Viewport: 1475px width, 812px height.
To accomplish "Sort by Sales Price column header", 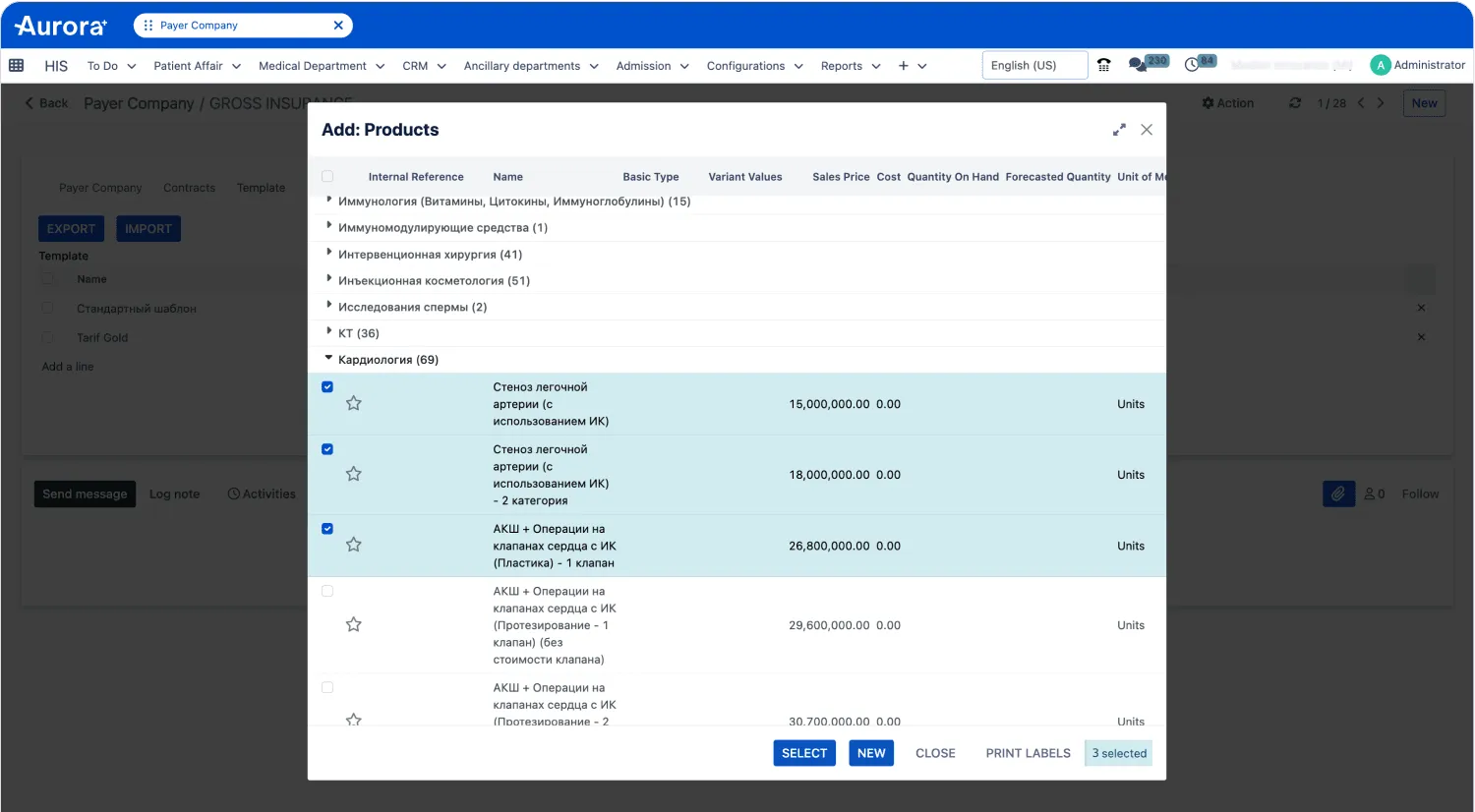I will click(x=840, y=177).
